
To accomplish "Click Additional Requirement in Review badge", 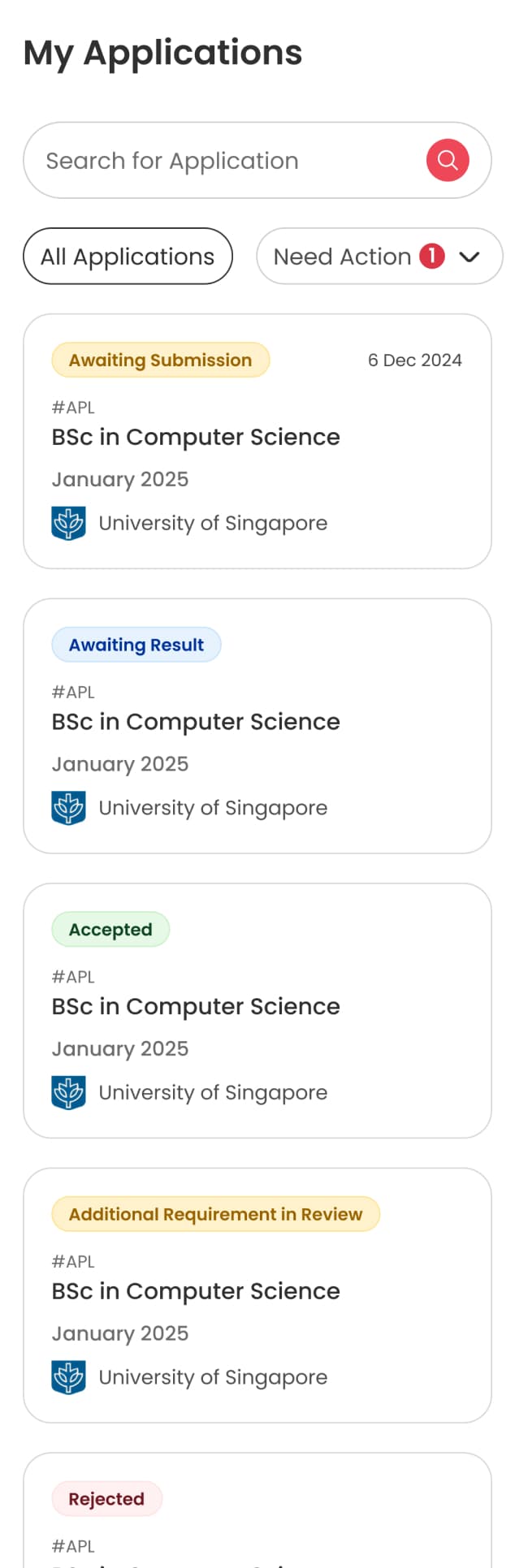I will coord(215,1214).
